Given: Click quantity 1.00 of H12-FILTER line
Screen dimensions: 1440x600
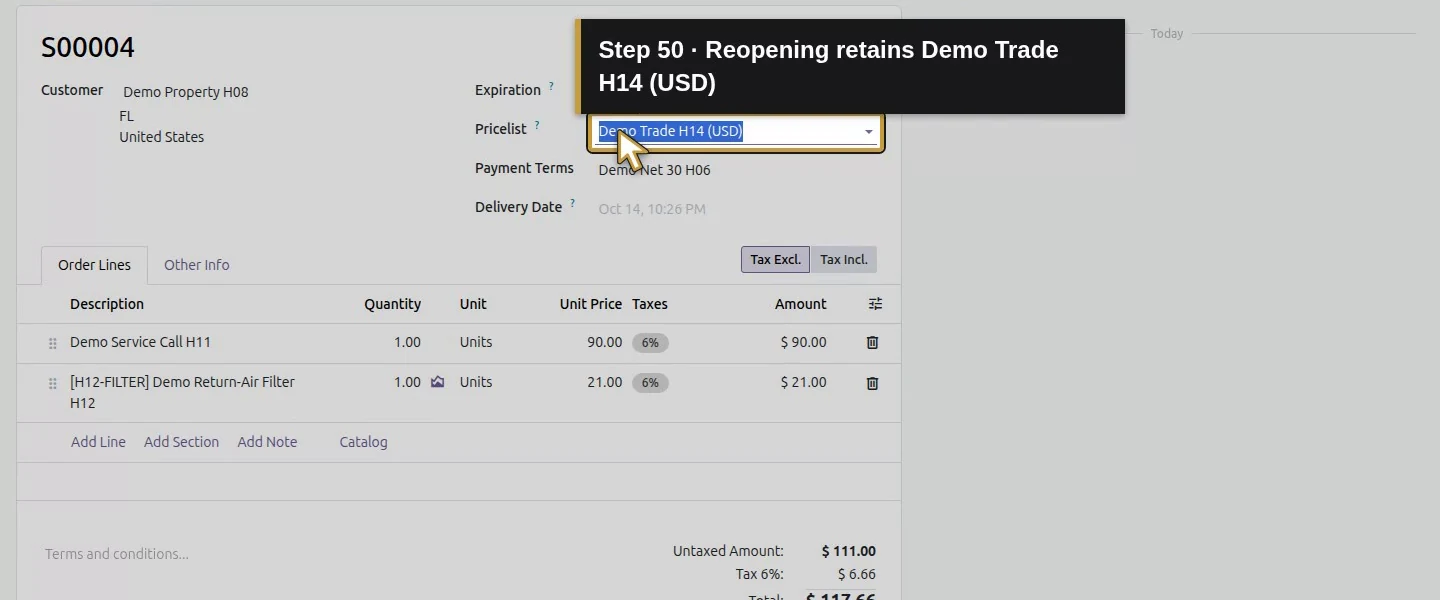Looking at the screenshot, I should pyautogui.click(x=407, y=382).
